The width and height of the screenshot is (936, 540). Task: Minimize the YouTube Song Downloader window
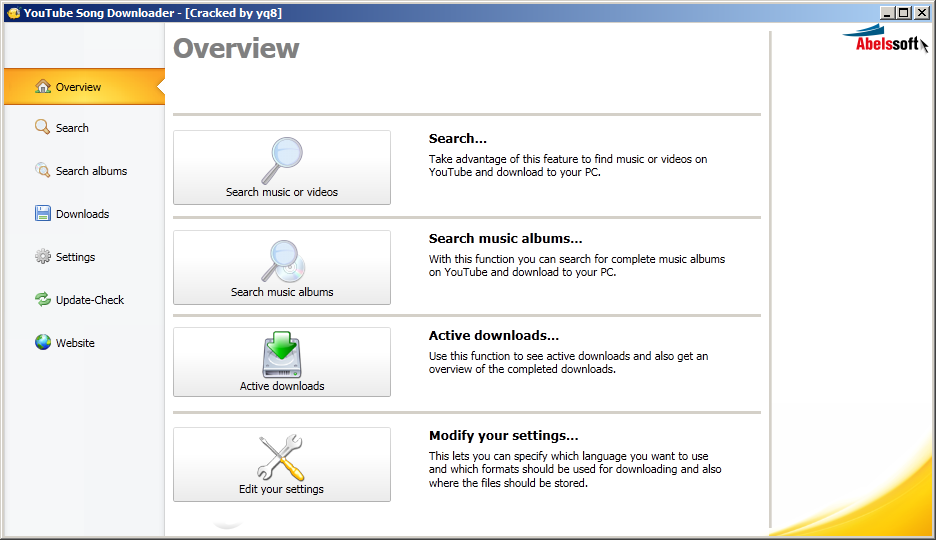[887, 13]
